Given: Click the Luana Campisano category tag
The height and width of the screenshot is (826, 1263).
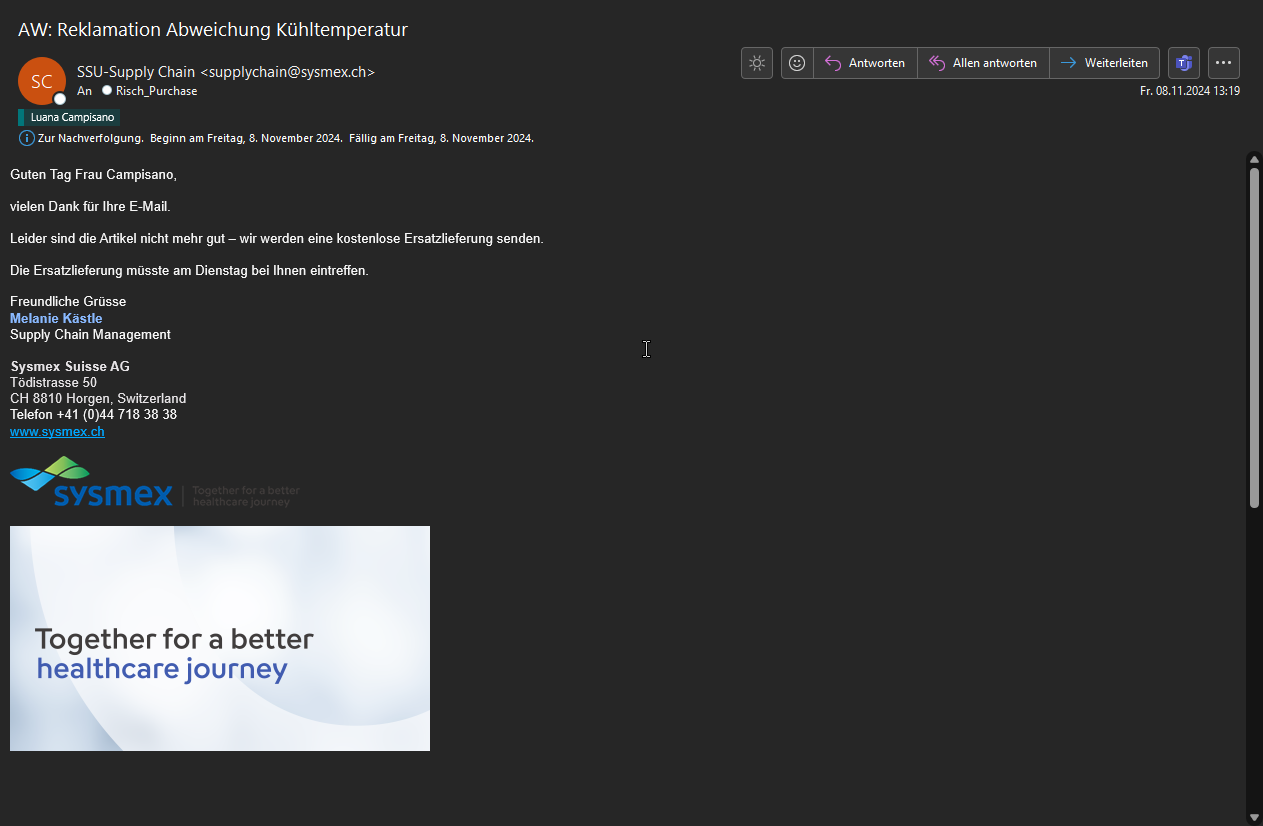Looking at the screenshot, I should click(x=72, y=117).
